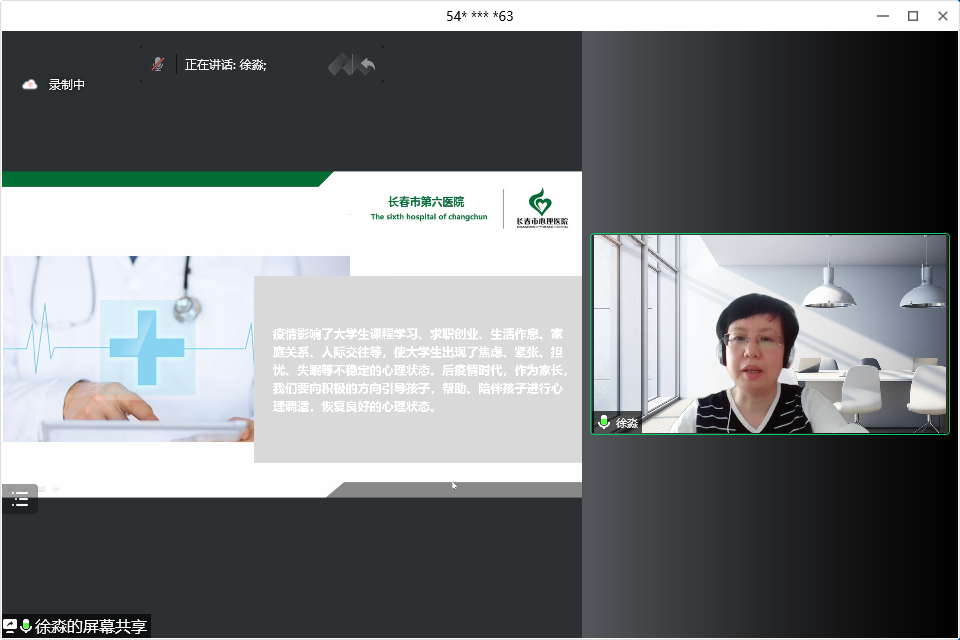The height and width of the screenshot is (640, 960).
Task: Click the 正在讲话: 徐淼 speaker indicator
Action: click(225, 65)
